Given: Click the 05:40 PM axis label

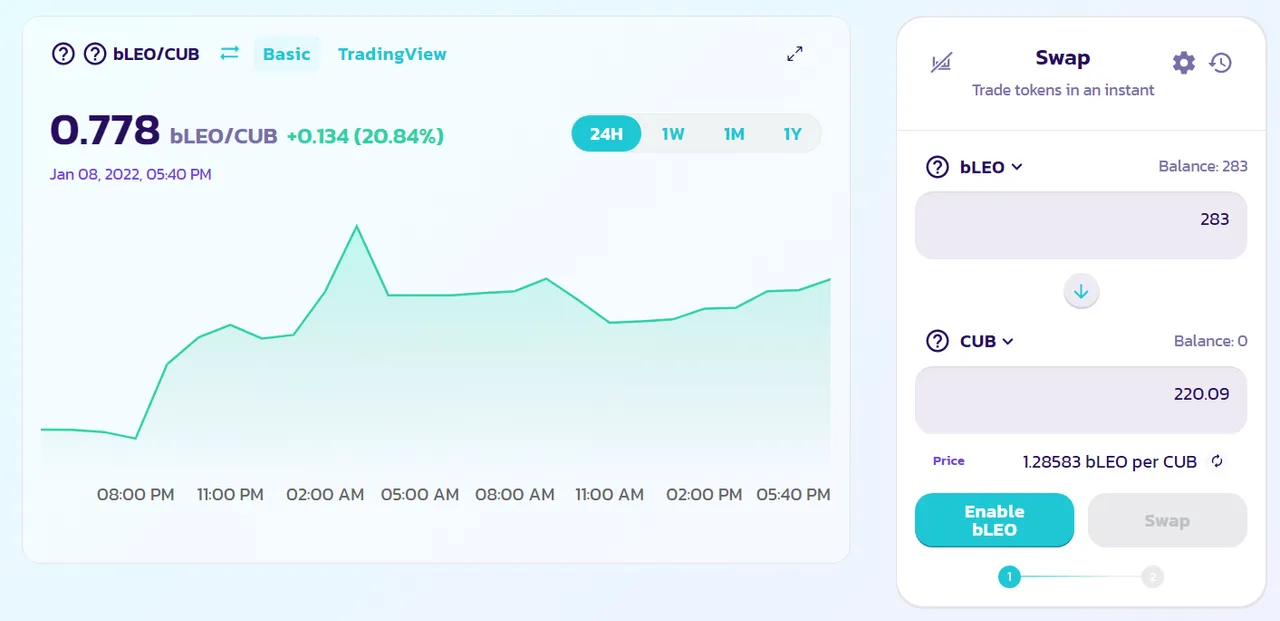Looking at the screenshot, I should click(793, 494).
